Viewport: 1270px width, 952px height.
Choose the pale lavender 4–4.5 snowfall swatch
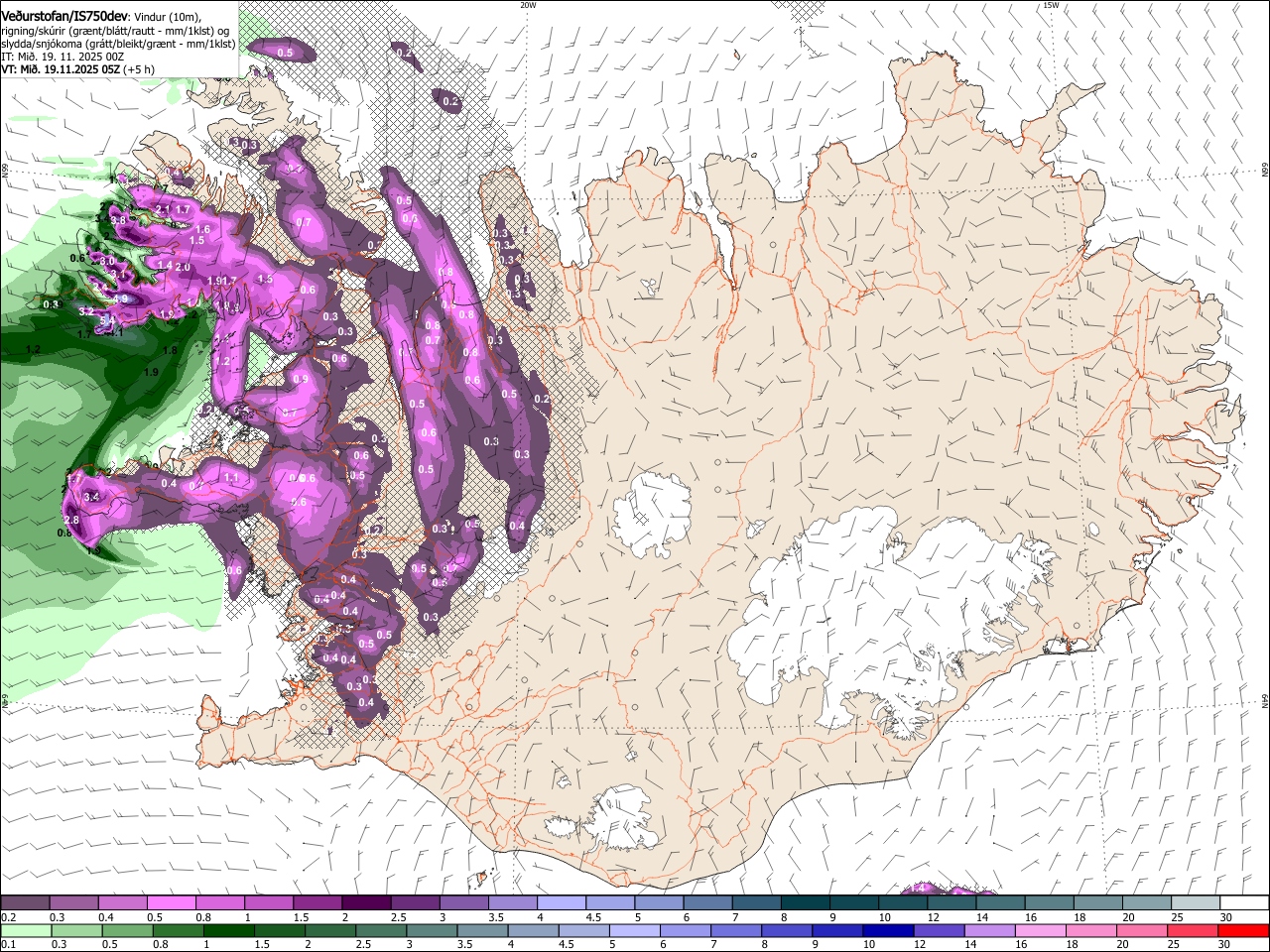point(561,902)
